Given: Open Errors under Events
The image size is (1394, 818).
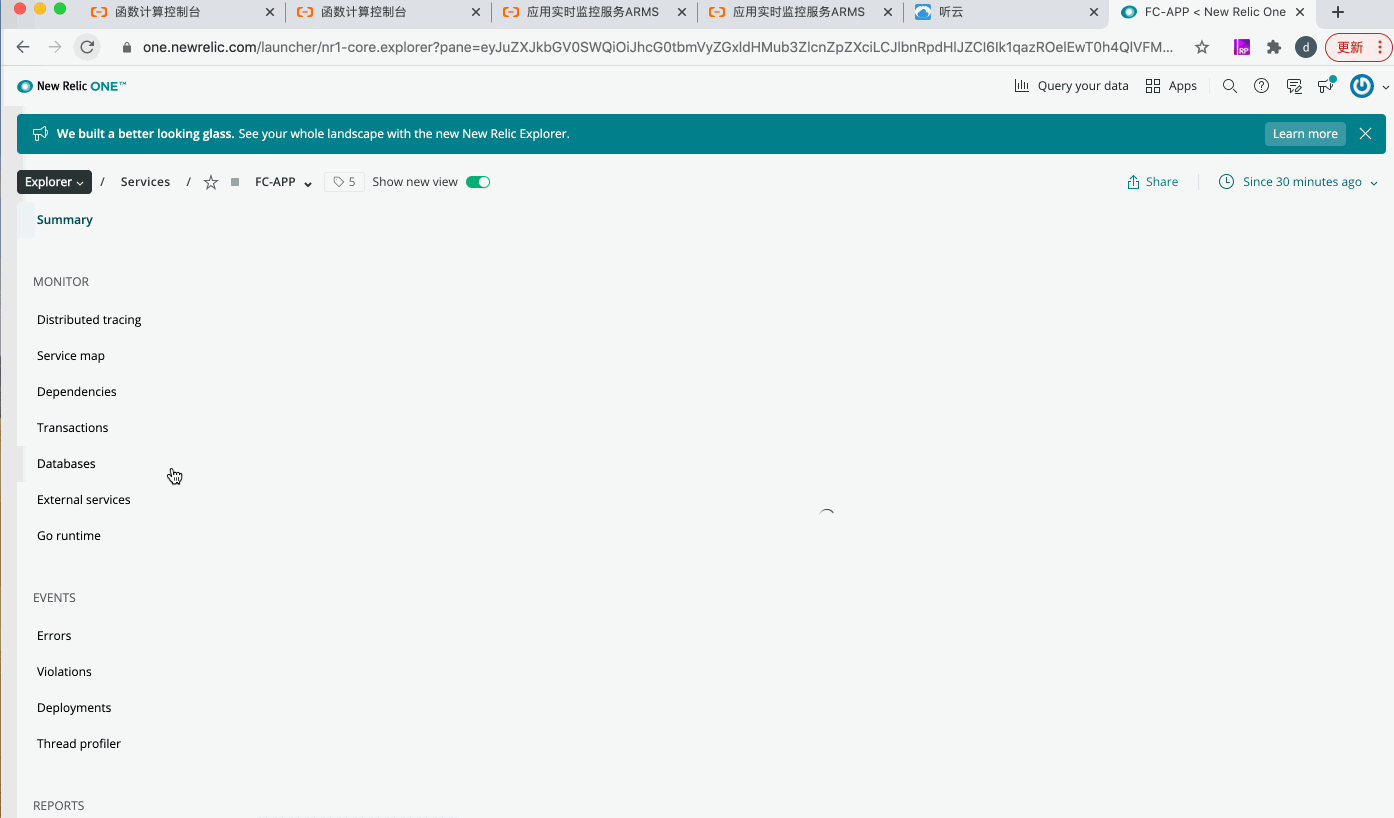Looking at the screenshot, I should click(x=54, y=636).
